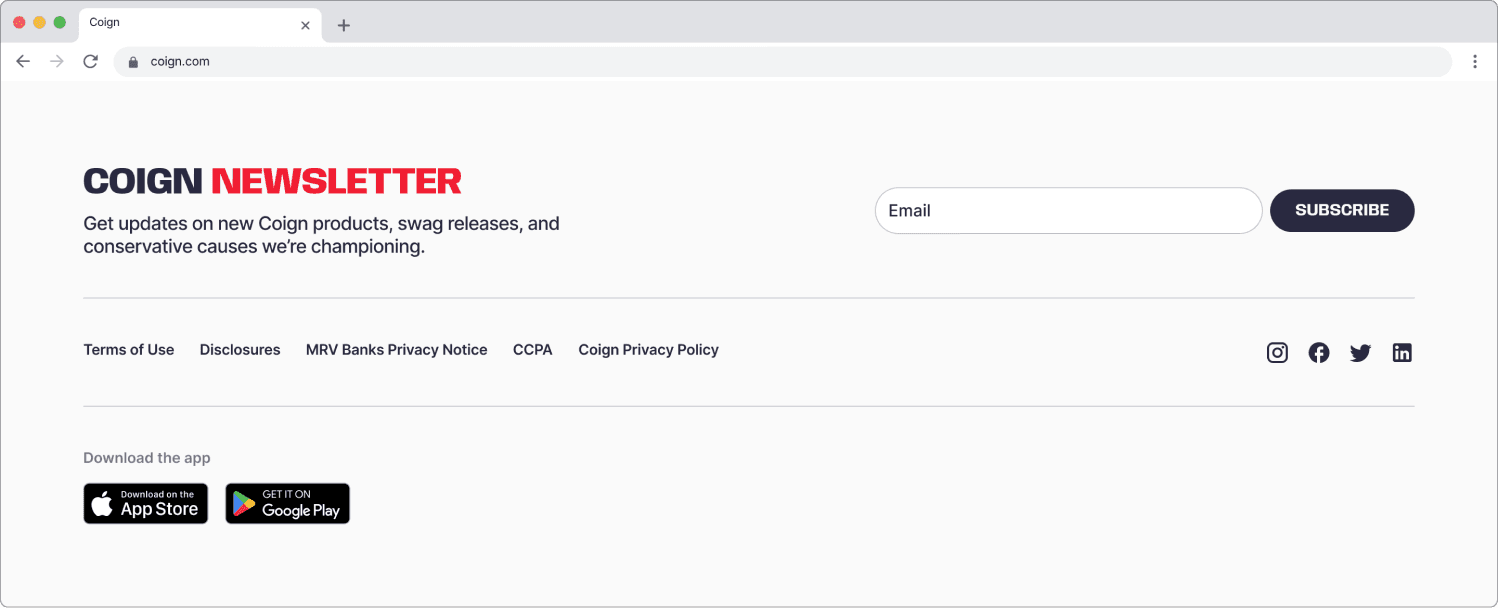
Task: Click inside the Email input field
Action: pos(1068,210)
